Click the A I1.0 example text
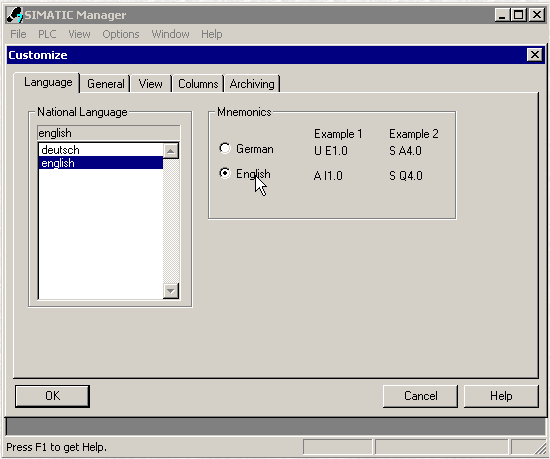Image resolution: width=550 pixels, height=459 pixels. pos(328,175)
